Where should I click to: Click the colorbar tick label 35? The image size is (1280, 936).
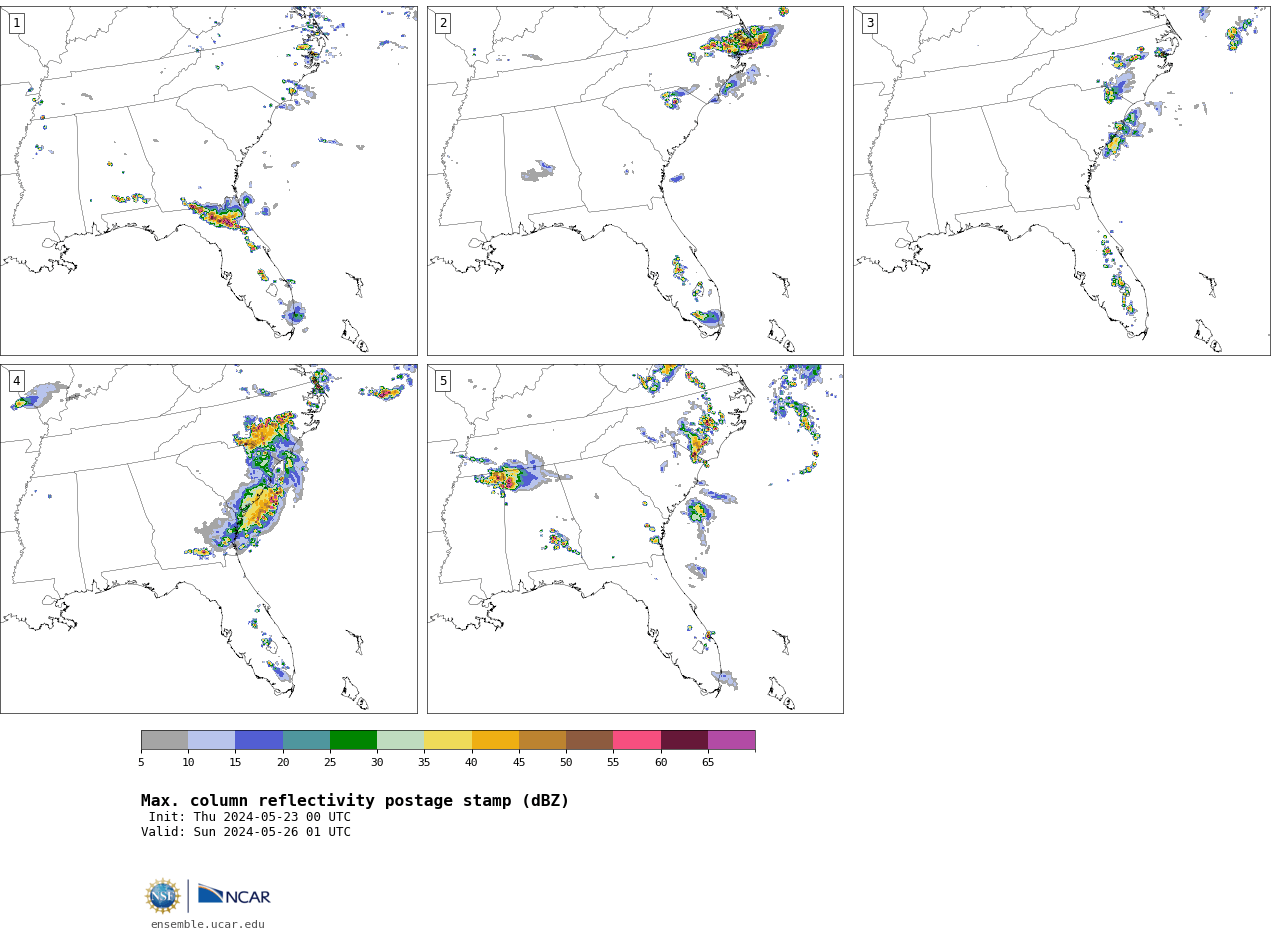424,762
